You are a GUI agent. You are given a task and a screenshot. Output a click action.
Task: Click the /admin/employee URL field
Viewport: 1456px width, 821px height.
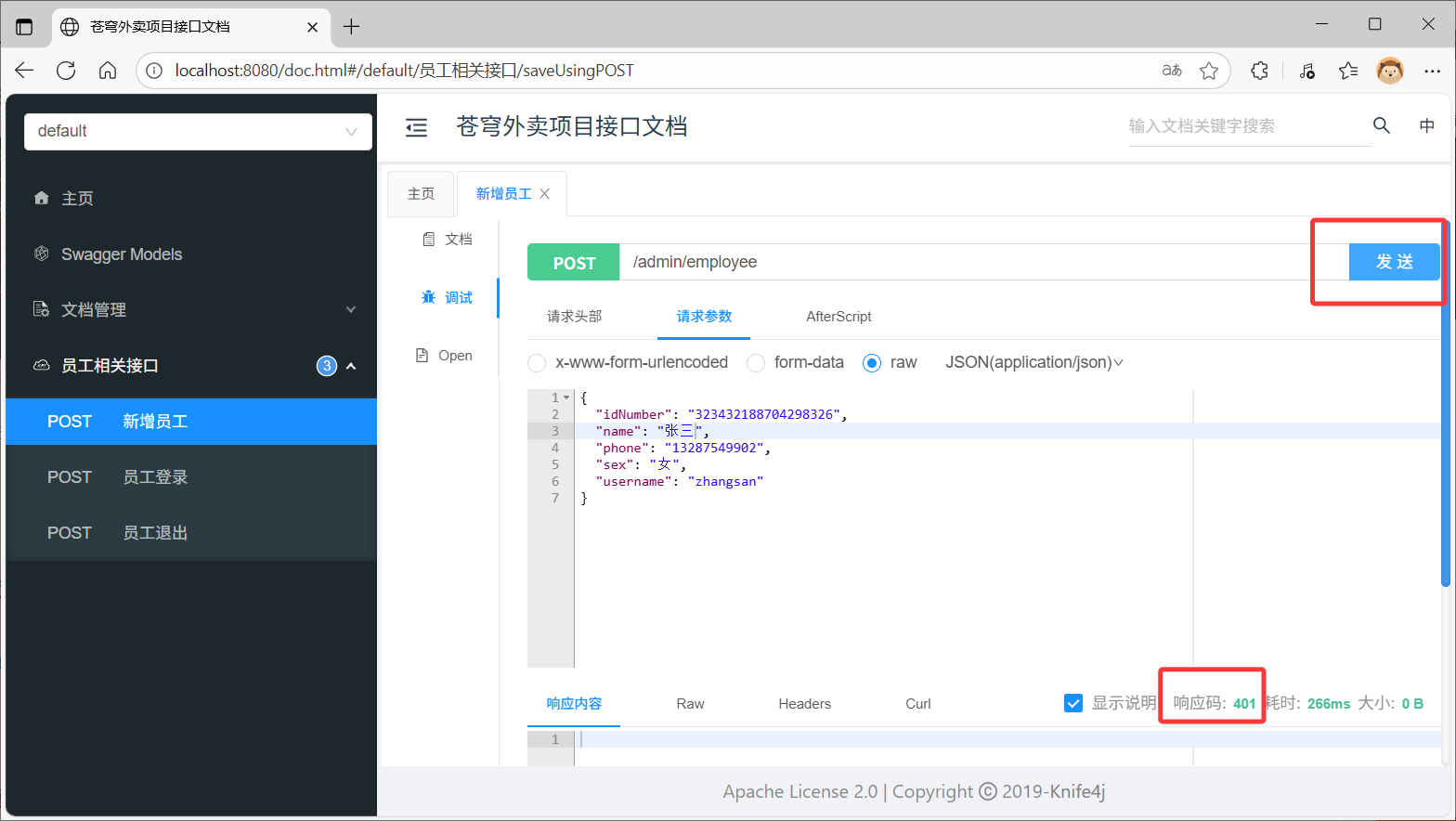984,262
